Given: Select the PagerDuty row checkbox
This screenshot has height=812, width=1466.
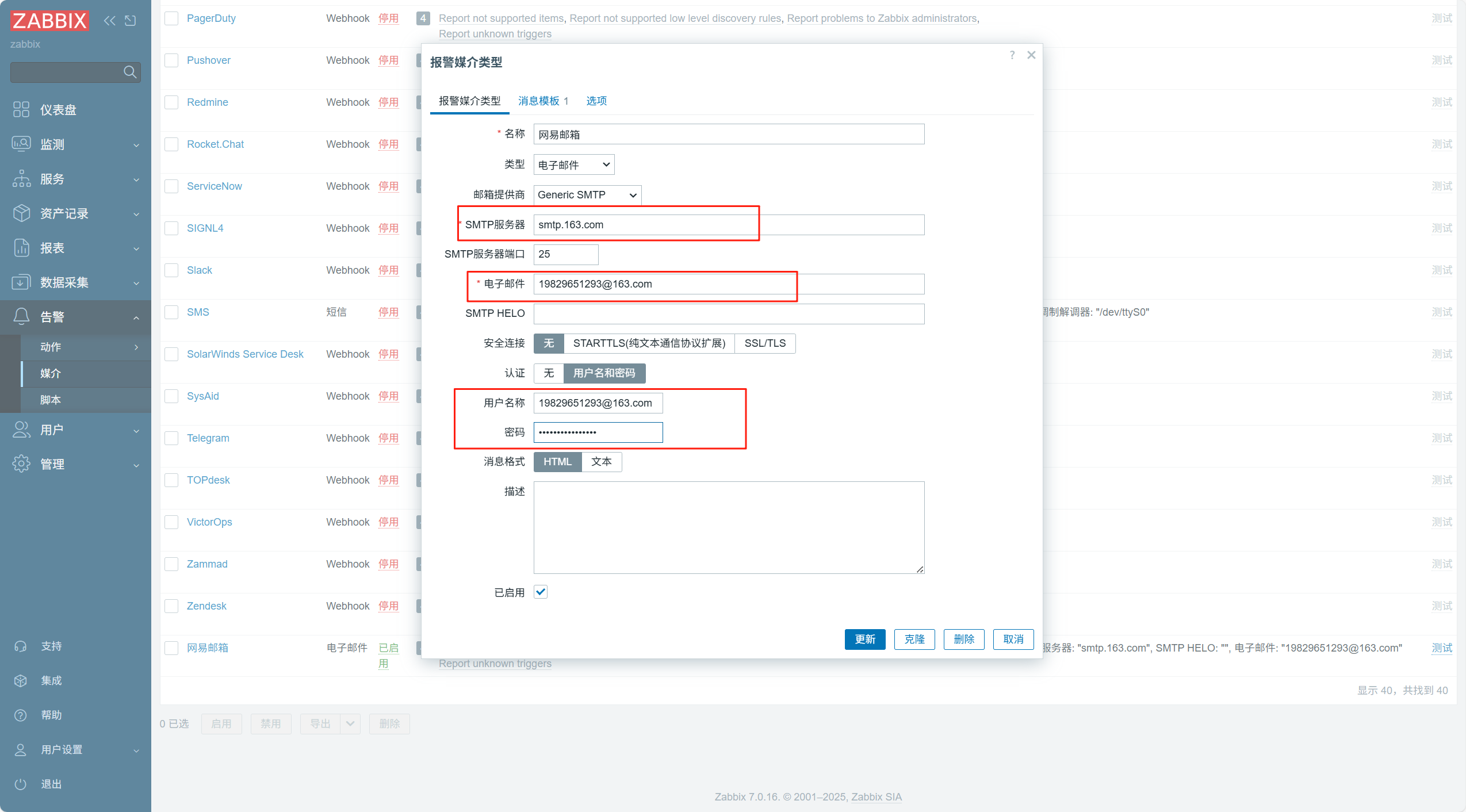Looking at the screenshot, I should click(171, 18).
